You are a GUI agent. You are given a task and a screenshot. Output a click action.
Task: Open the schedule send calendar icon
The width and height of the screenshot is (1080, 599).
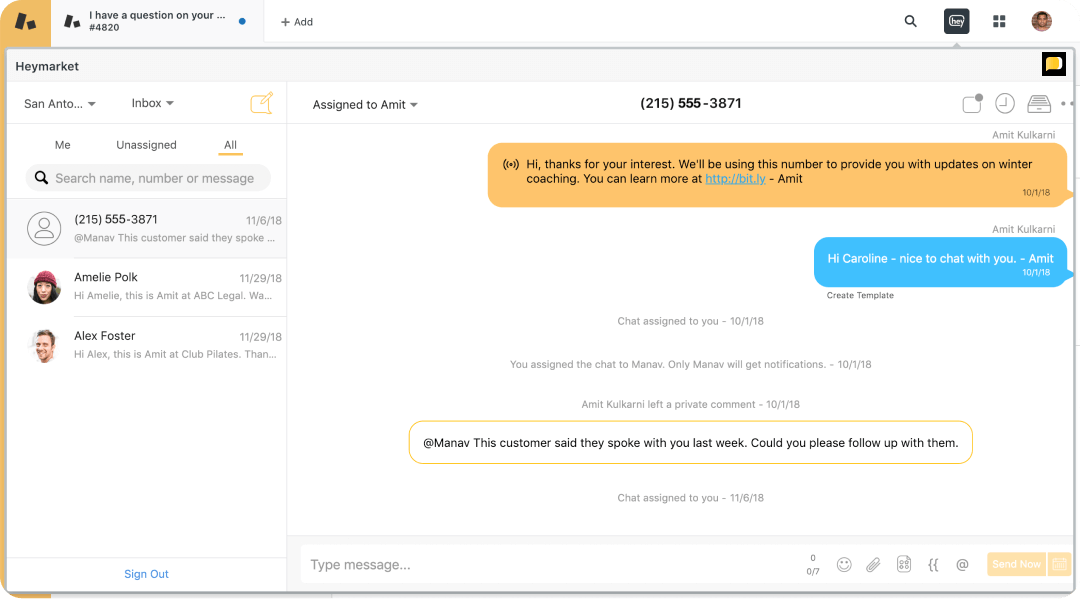coord(1059,564)
